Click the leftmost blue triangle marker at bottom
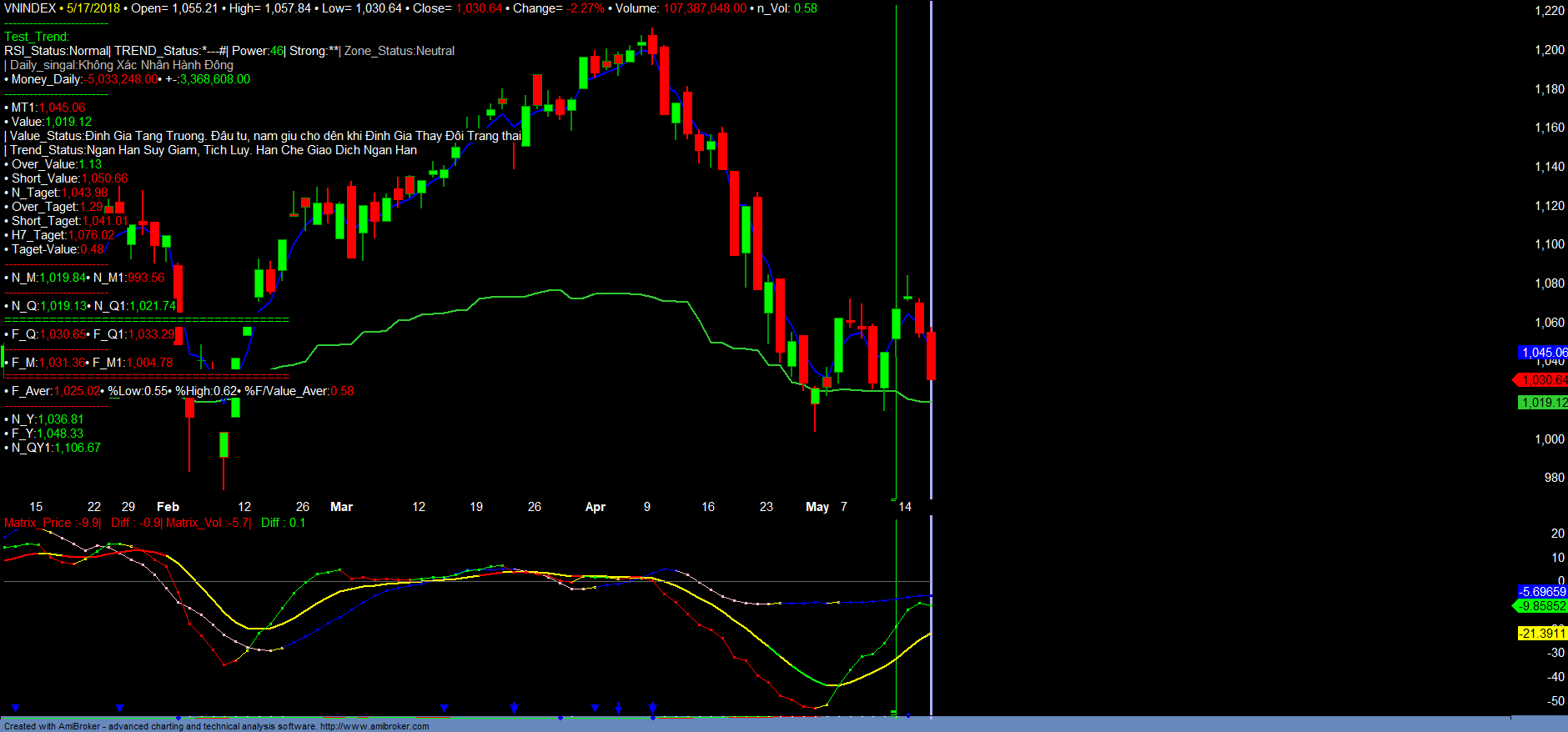The height and width of the screenshot is (732, 1568). coord(15,709)
